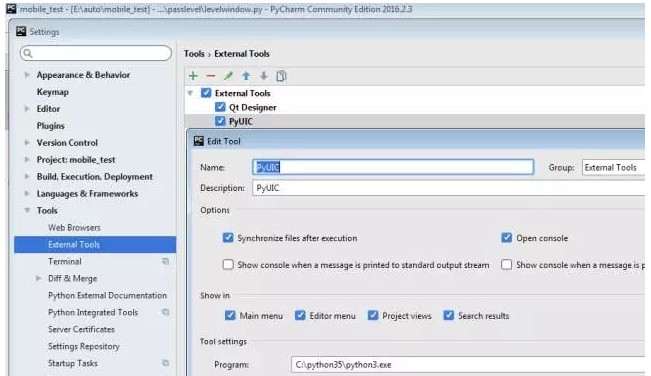Click the project-level icon beside Terminal

[165, 261]
